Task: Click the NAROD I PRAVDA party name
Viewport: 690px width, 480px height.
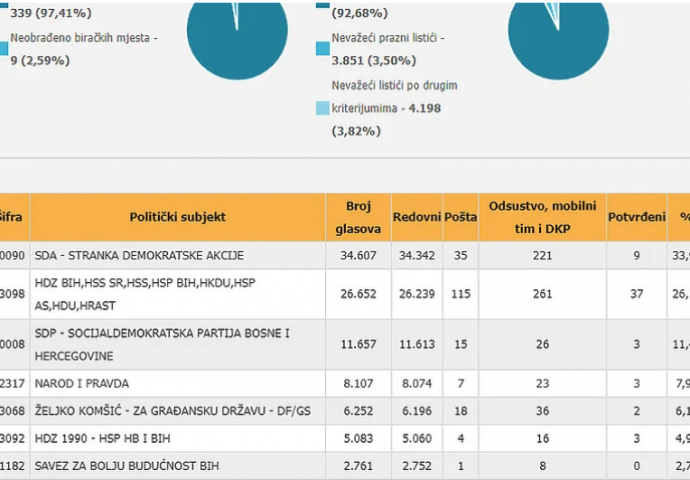Action: (x=82, y=383)
